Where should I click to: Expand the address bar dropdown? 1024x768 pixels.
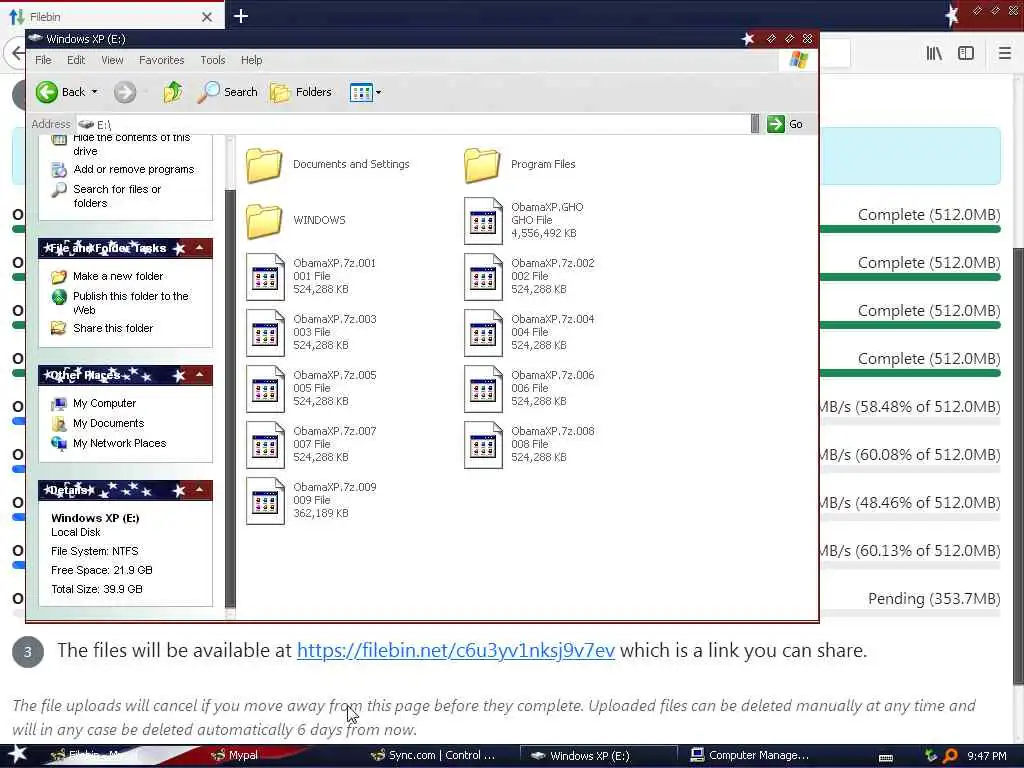click(x=755, y=124)
